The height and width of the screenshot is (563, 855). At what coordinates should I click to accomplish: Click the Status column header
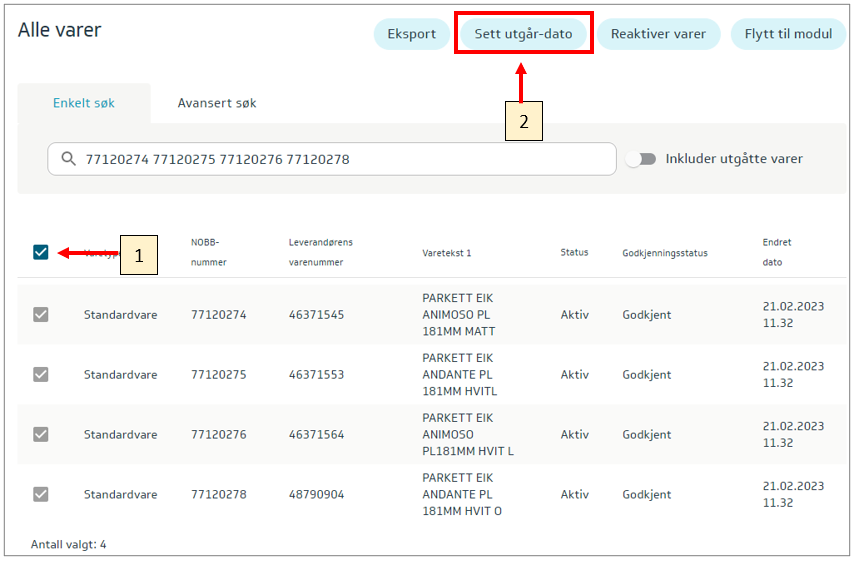[x=574, y=253]
